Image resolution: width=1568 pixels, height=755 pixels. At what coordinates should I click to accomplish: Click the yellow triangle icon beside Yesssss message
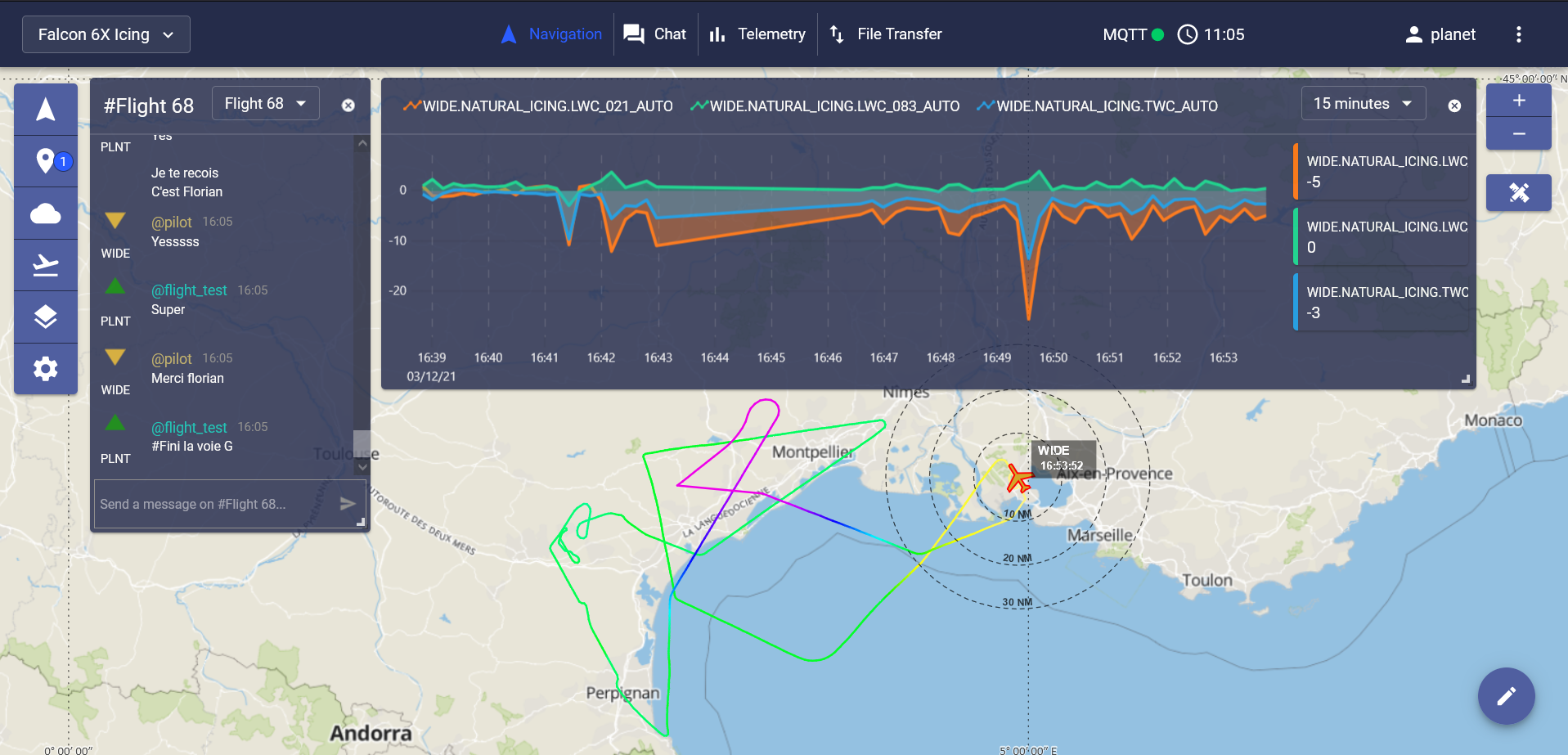(115, 221)
